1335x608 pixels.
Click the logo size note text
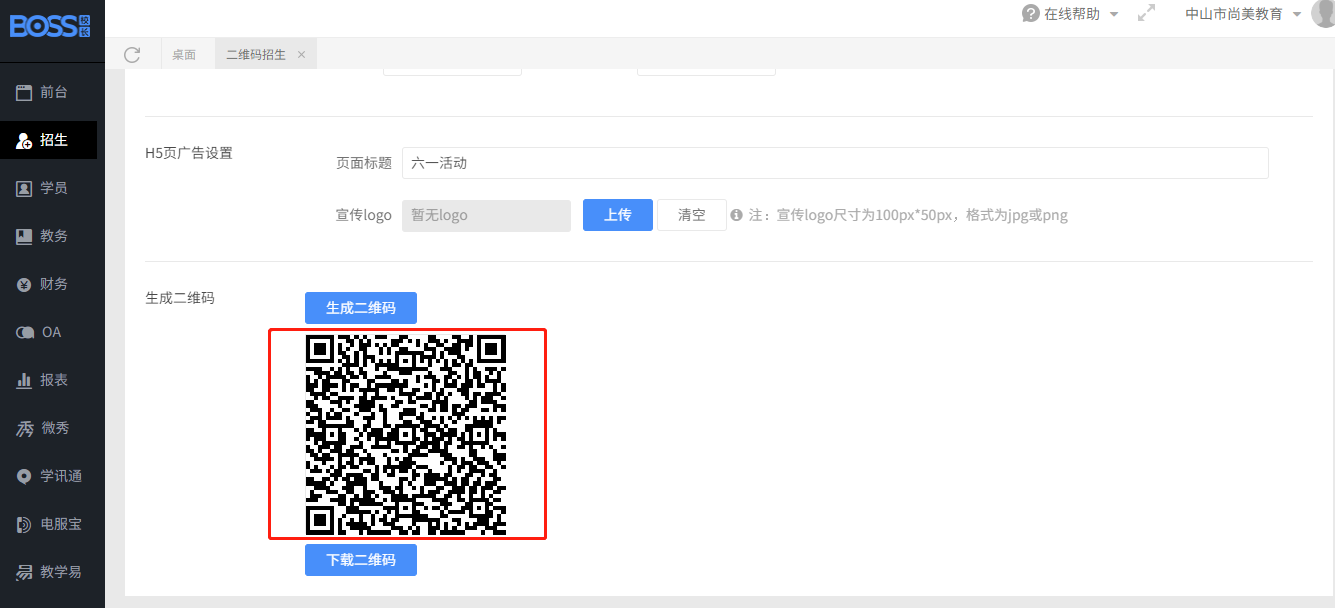point(908,215)
